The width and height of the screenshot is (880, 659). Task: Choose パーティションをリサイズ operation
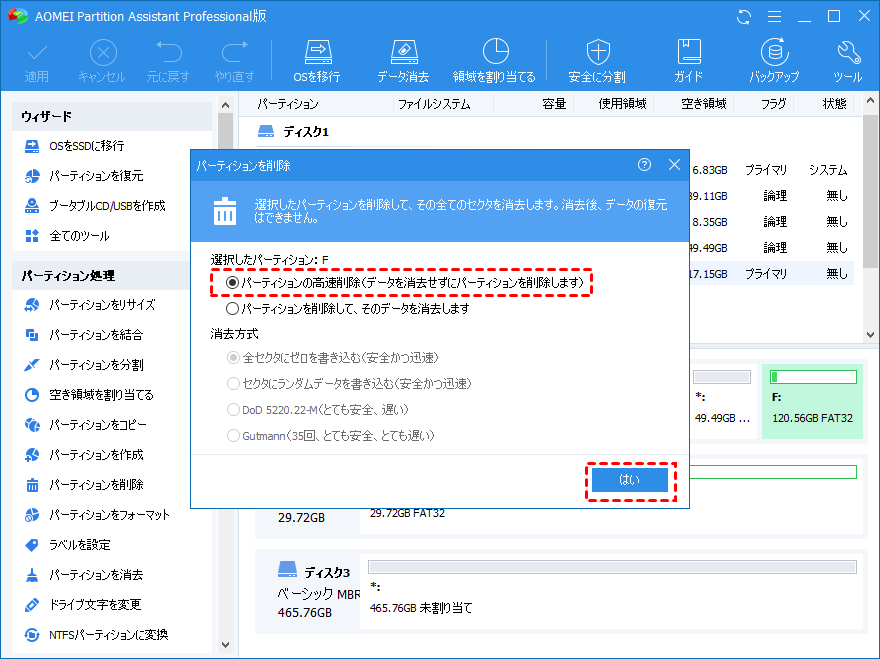click(90, 305)
